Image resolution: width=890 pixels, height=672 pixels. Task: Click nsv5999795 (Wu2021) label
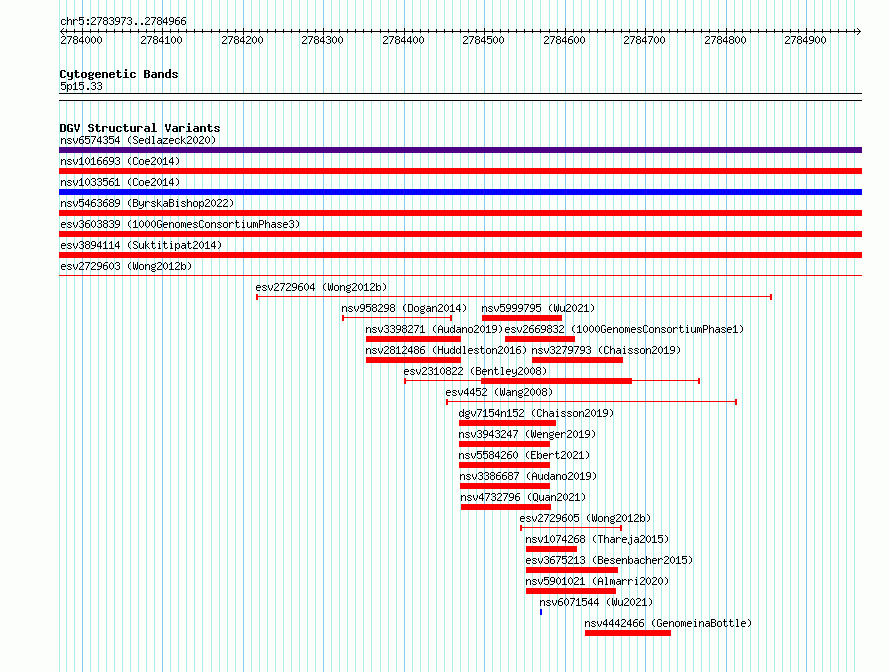click(538, 308)
